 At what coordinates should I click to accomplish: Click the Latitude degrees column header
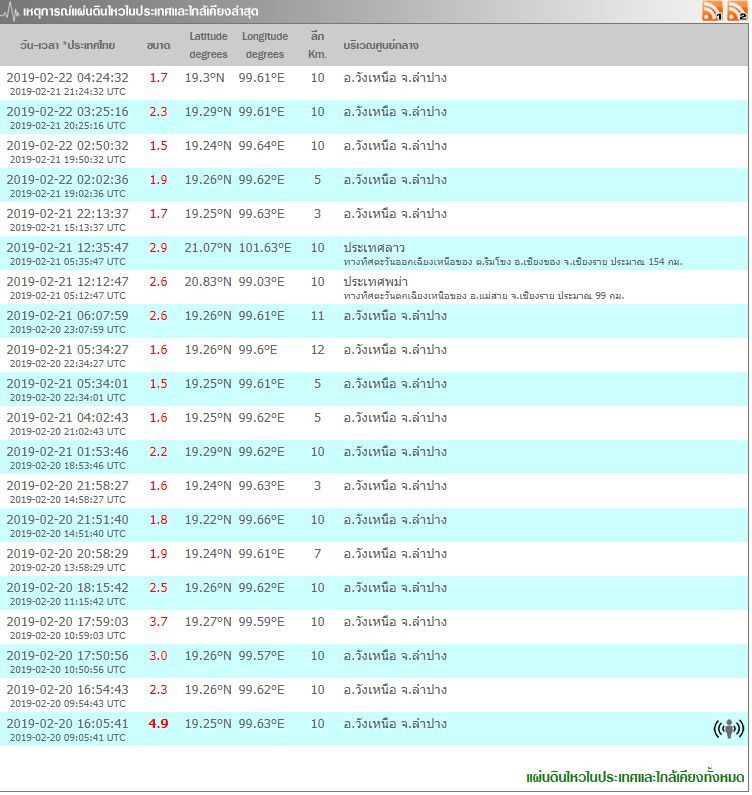pyautogui.click(x=208, y=45)
